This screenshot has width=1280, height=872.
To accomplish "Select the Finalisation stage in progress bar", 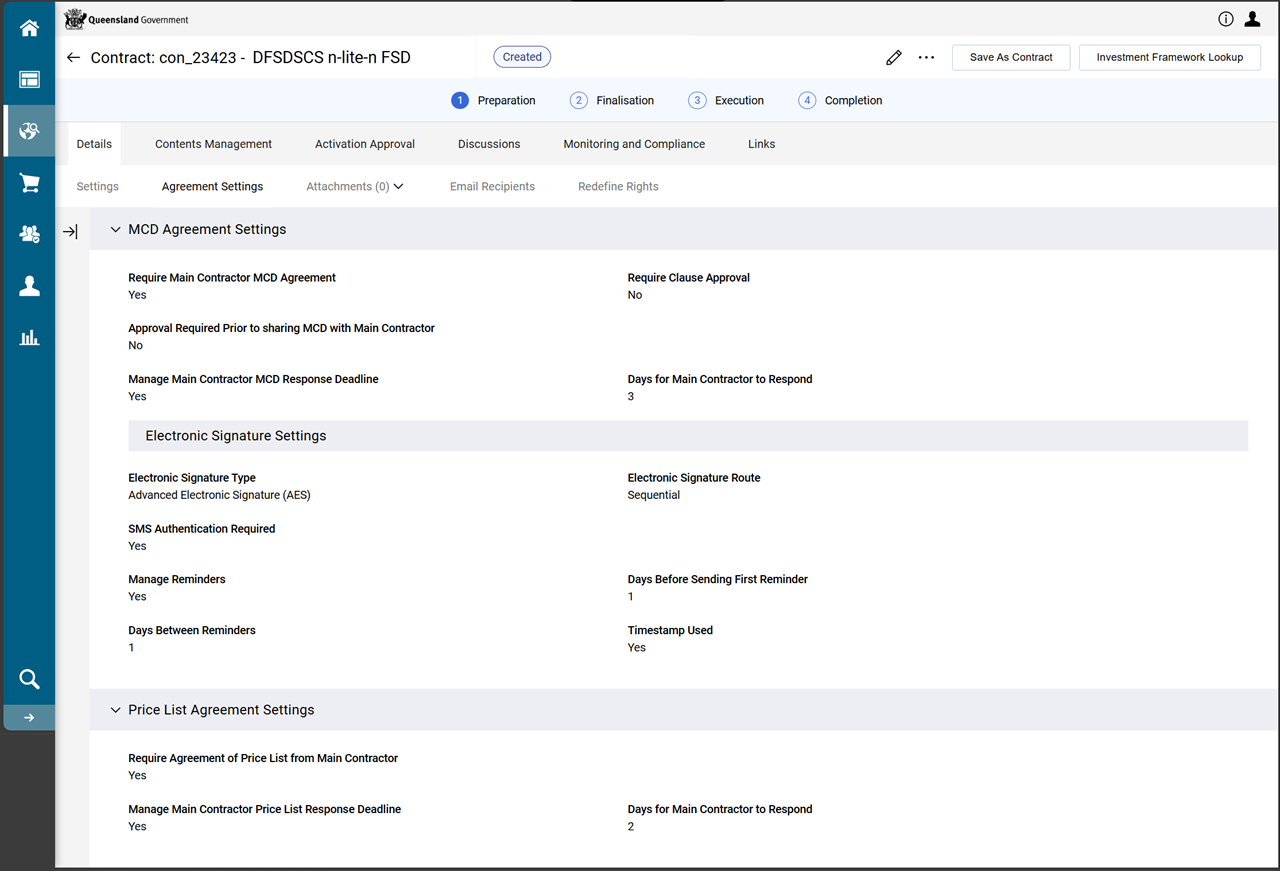I will pyautogui.click(x=611, y=100).
